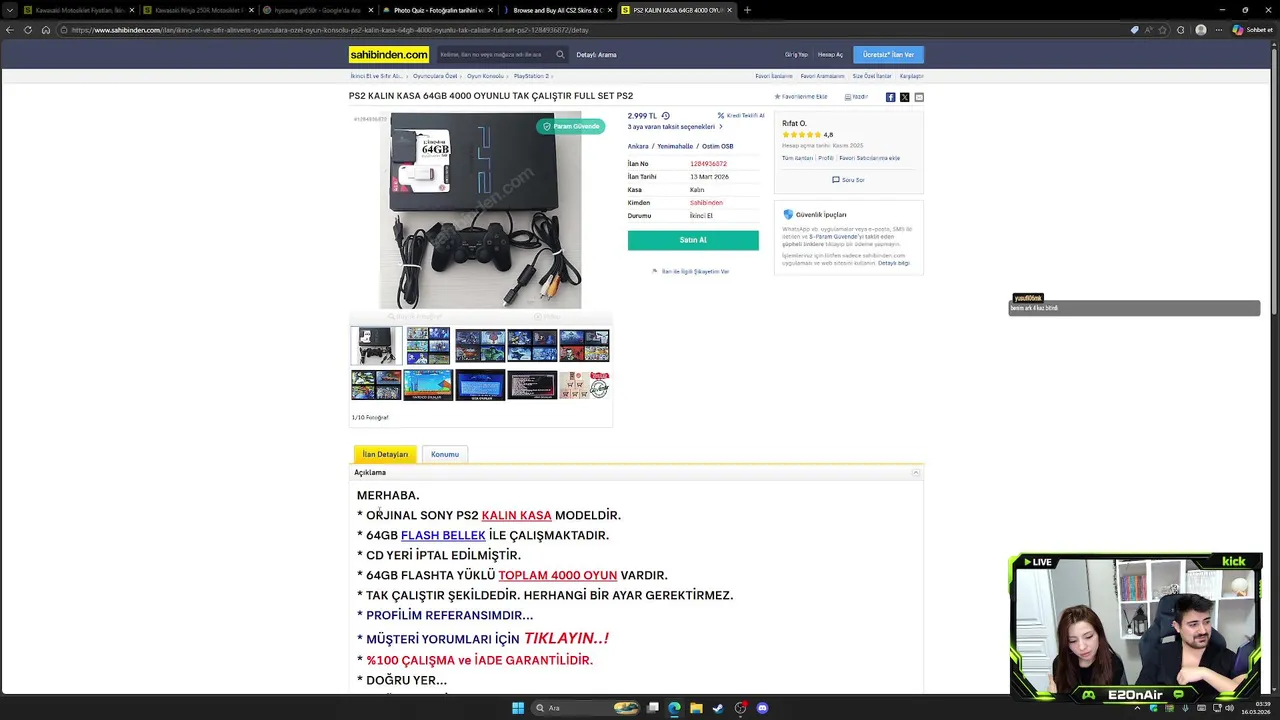This screenshot has height=720, width=1280.
Task: Click Detaylı bilgi link in security tips
Action: tap(894, 263)
